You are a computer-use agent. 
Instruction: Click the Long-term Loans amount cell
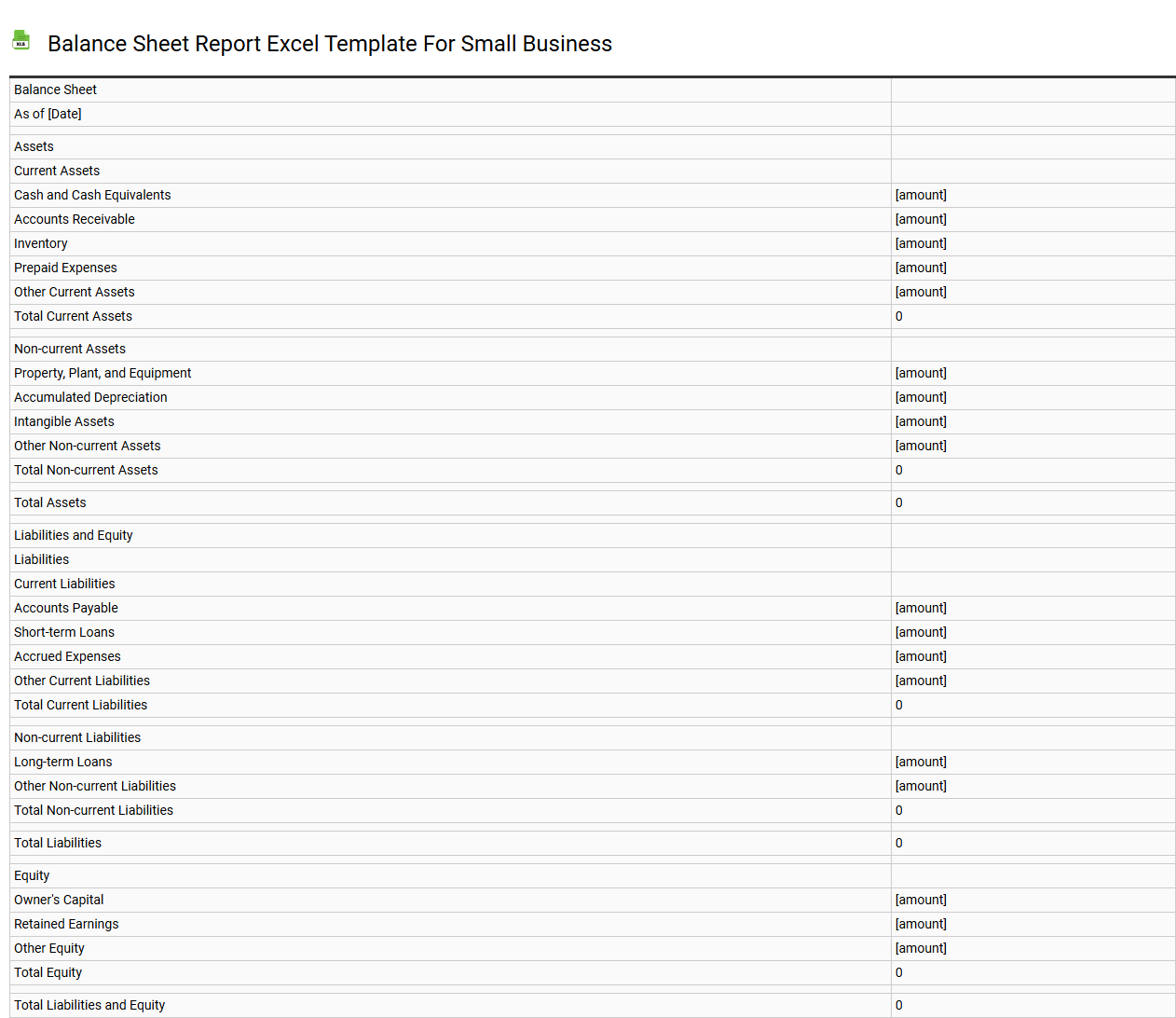pyautogui.click(x=921, y=762)
